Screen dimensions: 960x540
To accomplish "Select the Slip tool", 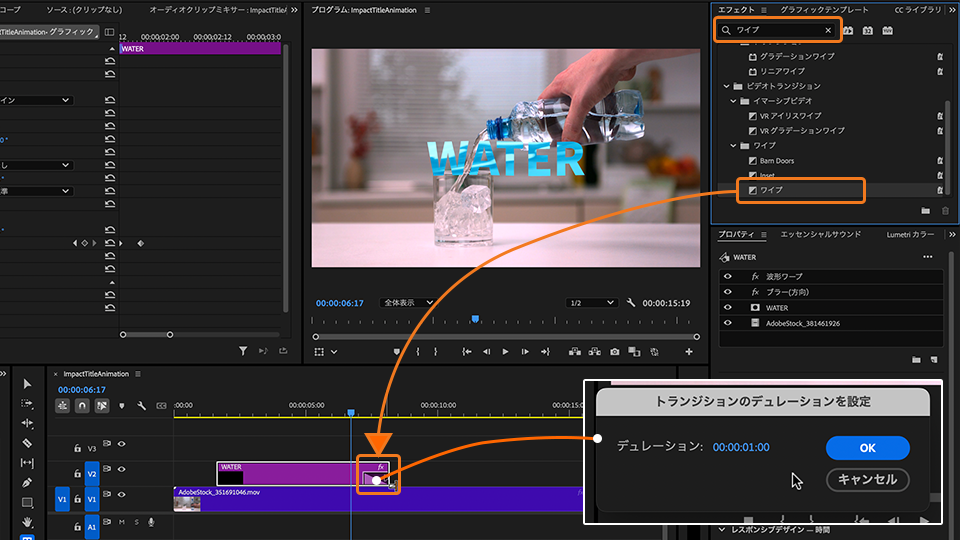I will click(x=27, y=463).
